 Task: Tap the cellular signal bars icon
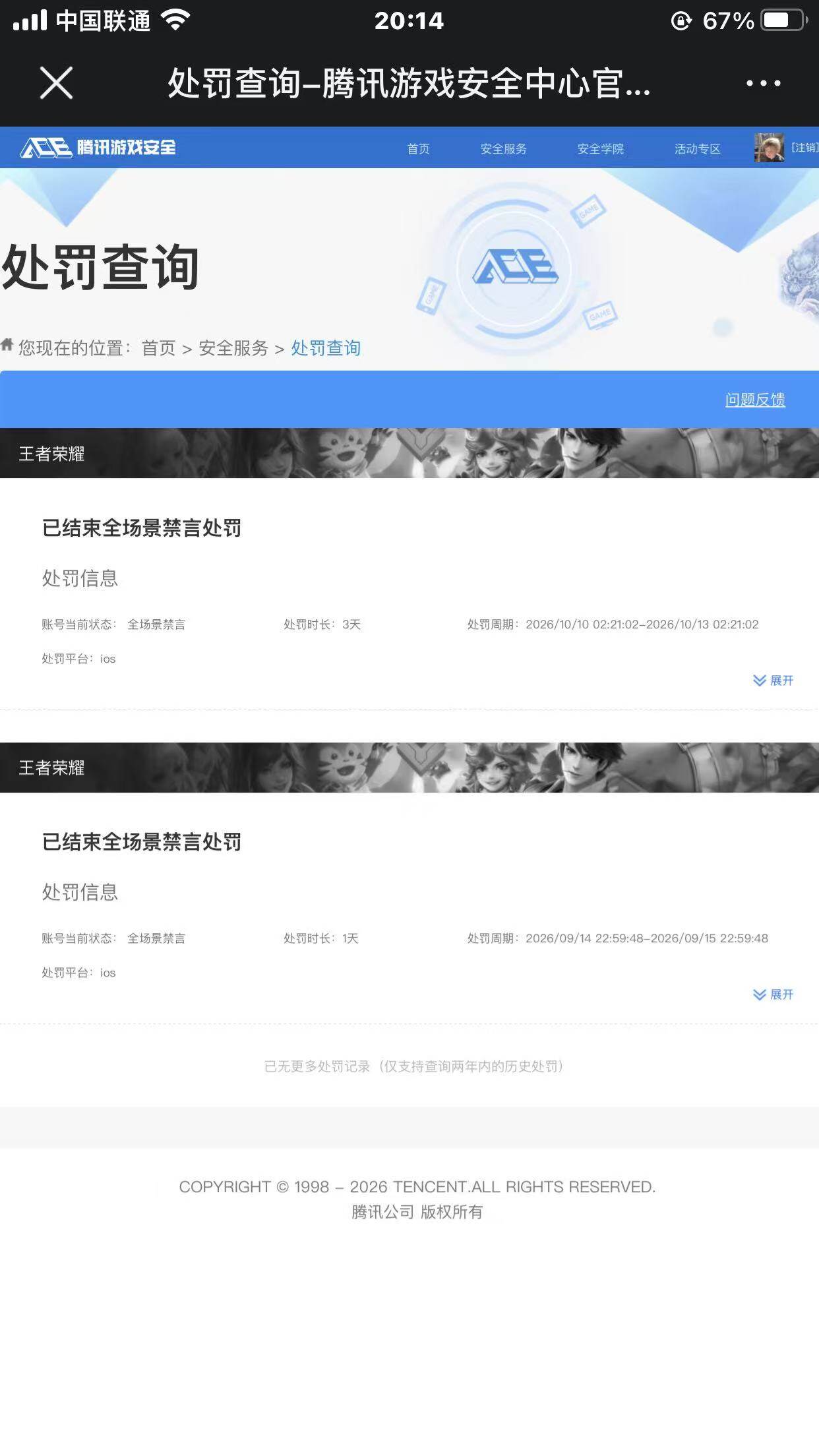click(30, 20)
